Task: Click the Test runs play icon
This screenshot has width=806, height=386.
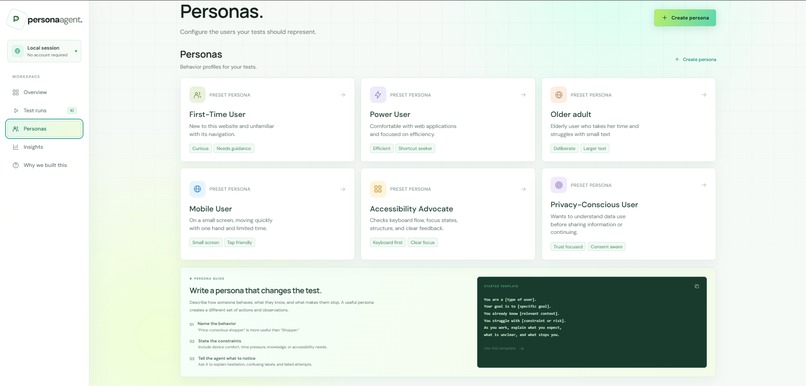Action: coord(16,111)
